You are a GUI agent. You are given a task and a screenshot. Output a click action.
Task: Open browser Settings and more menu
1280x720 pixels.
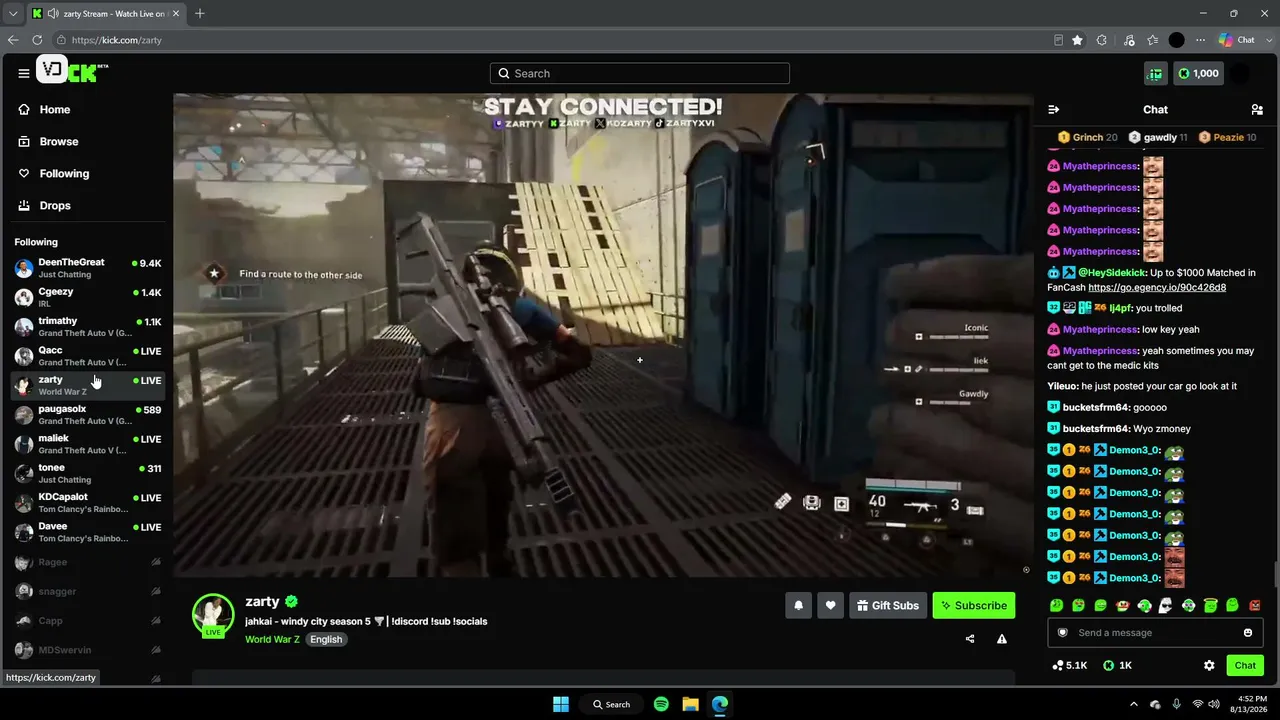(1198, 40)
